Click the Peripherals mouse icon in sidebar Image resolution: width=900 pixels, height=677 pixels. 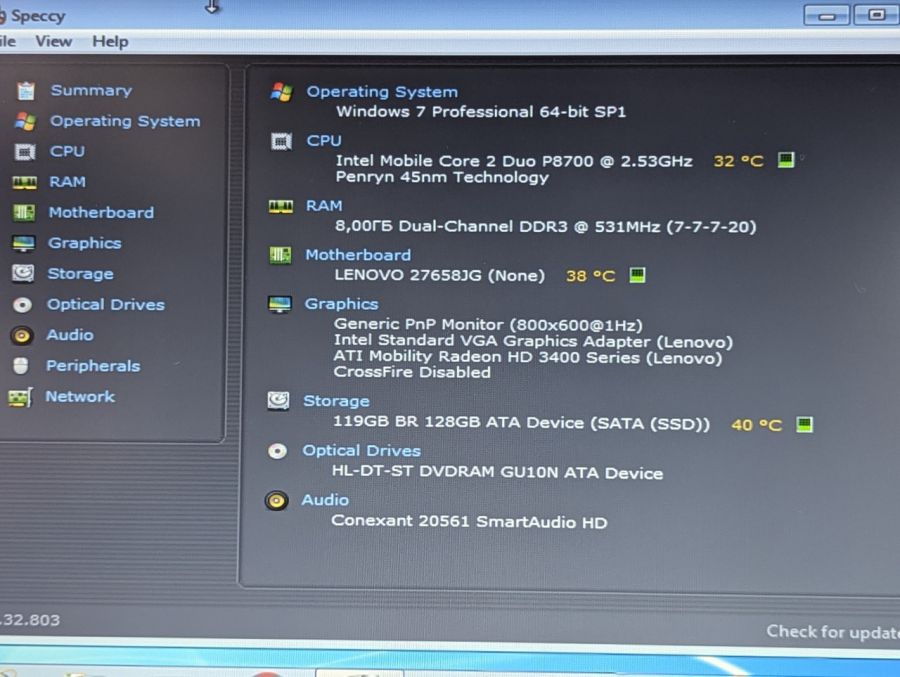[21, 366]
